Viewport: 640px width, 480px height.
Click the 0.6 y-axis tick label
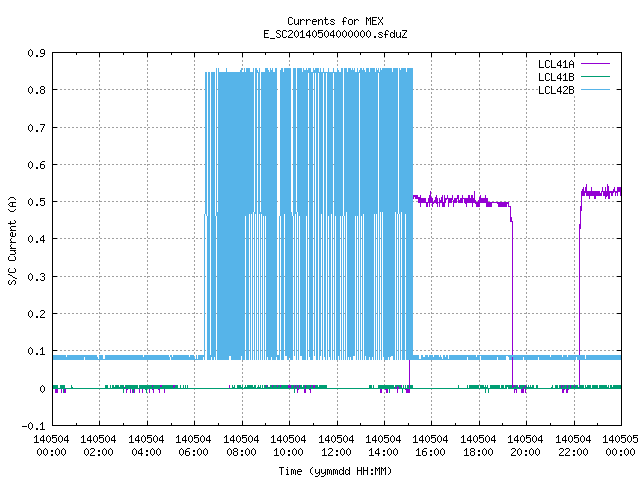[36, 164]
